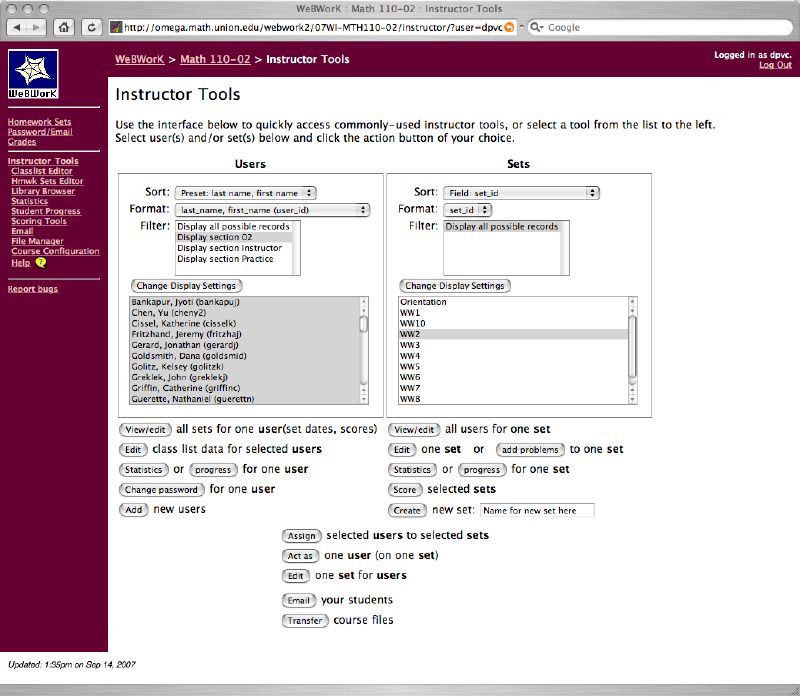Click the Create new set button

point(407,510)
